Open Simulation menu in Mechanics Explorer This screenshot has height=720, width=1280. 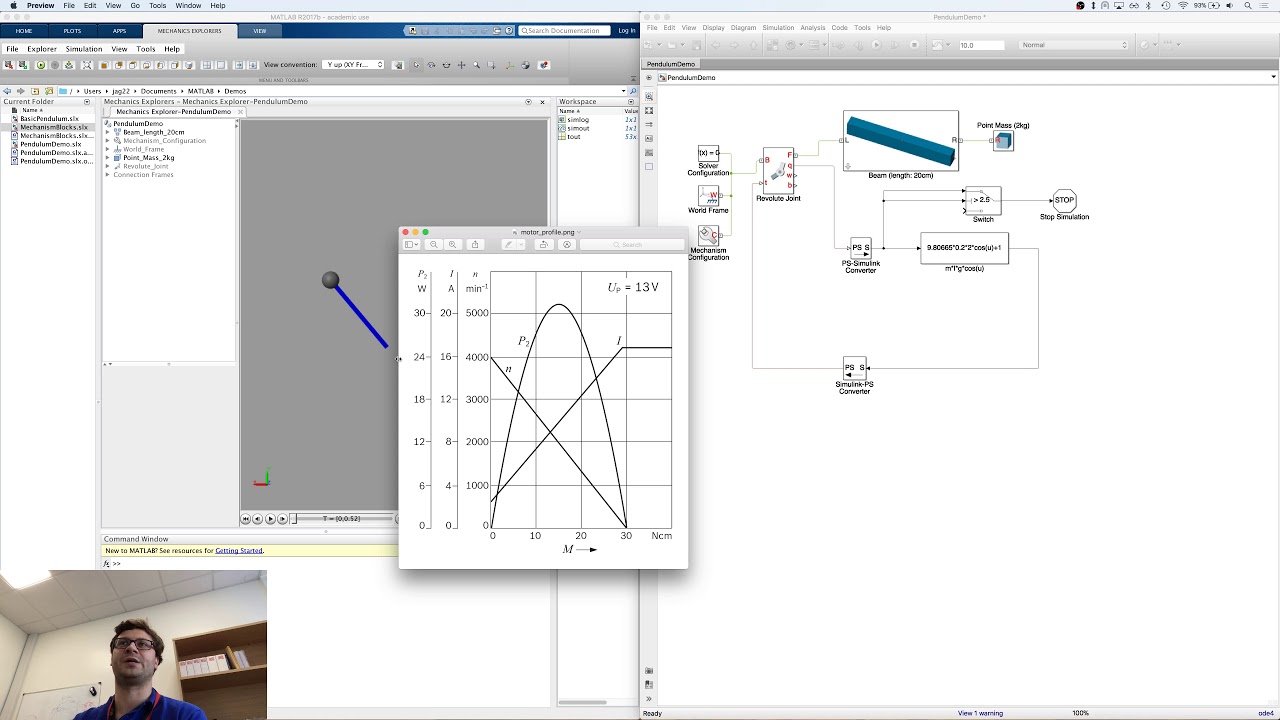(84, 49)
